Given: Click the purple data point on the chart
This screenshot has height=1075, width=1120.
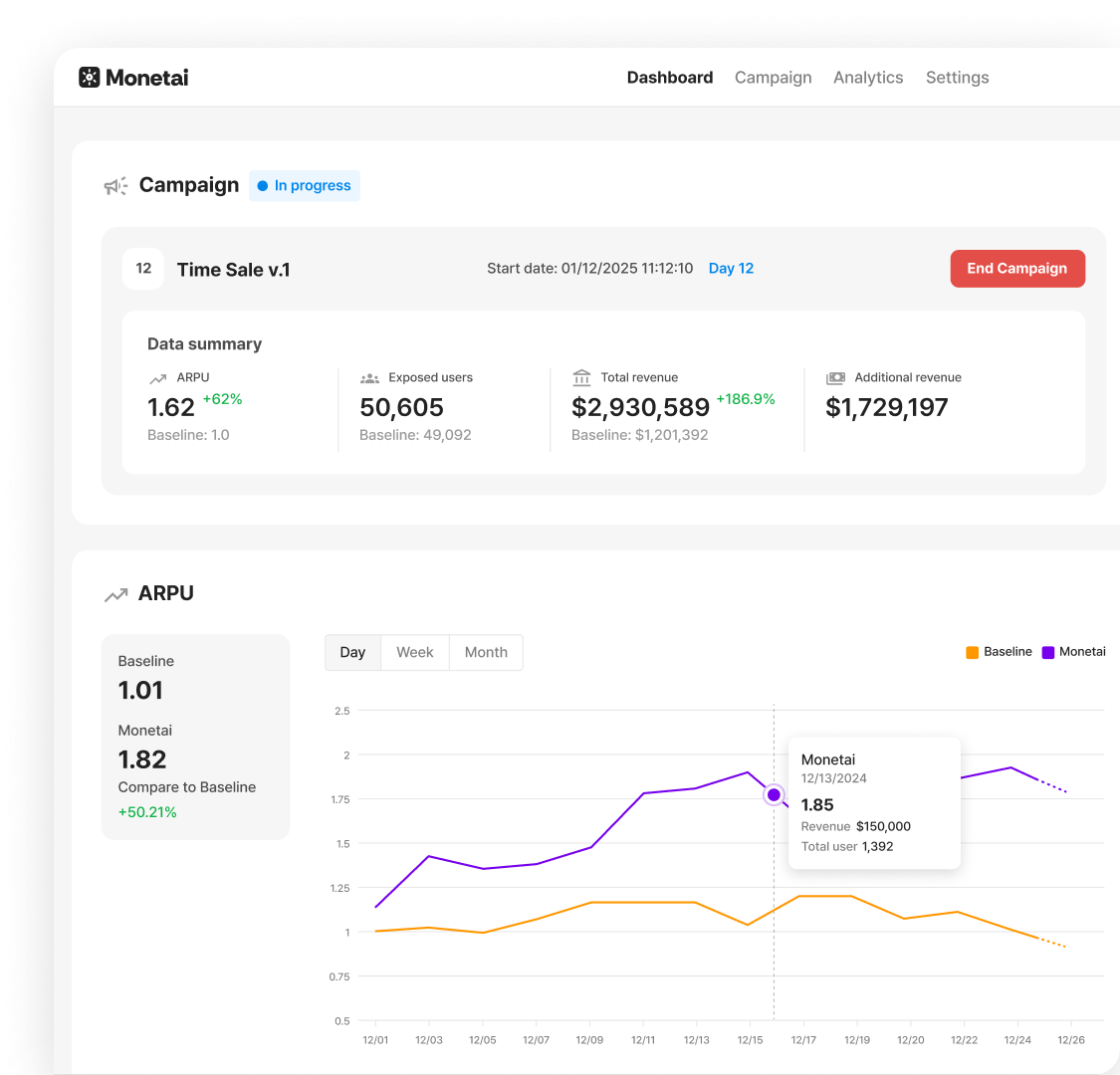Looking at the screenshot, I should point(774,794).
